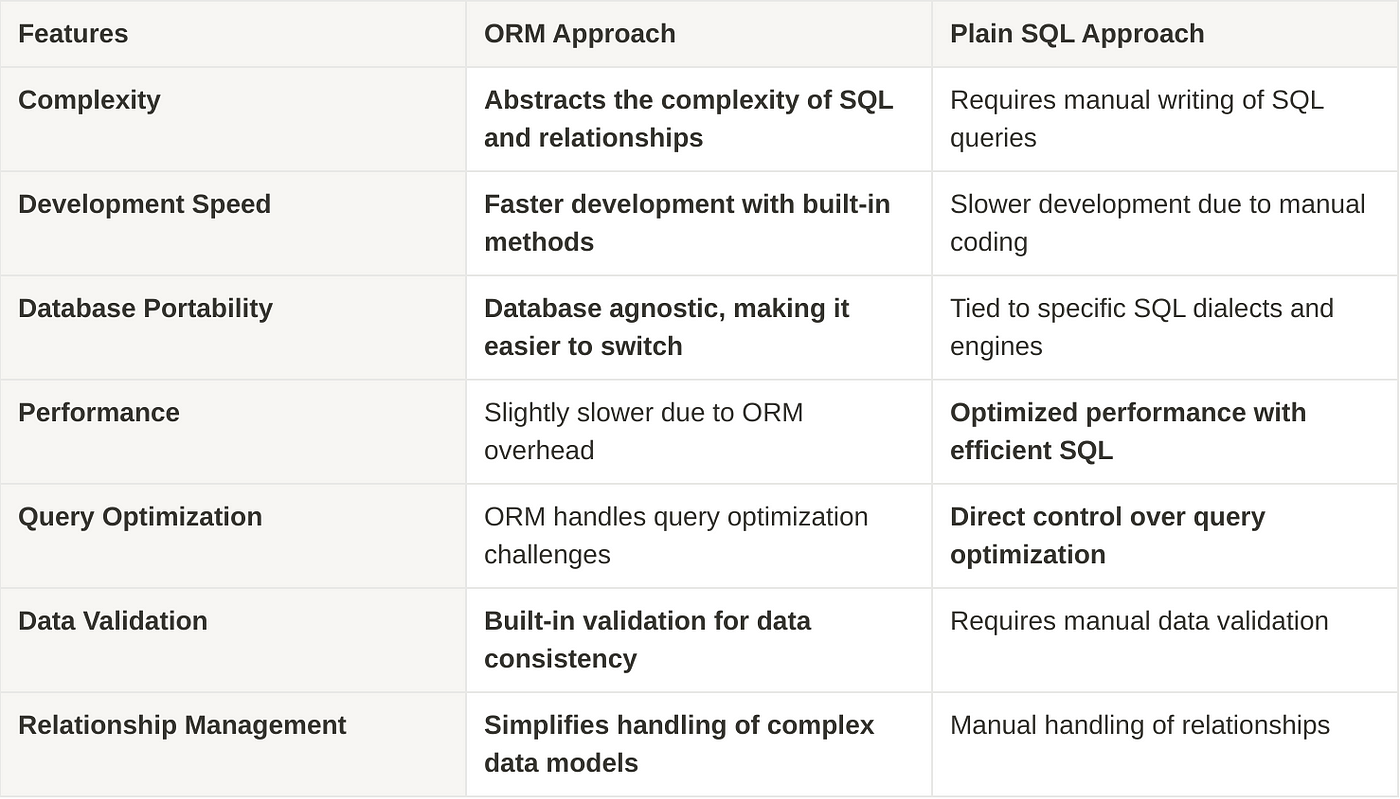The height and width of the screenshot is (799, 1400).
Task: Select the Development Speed row label
Action: 145,204
